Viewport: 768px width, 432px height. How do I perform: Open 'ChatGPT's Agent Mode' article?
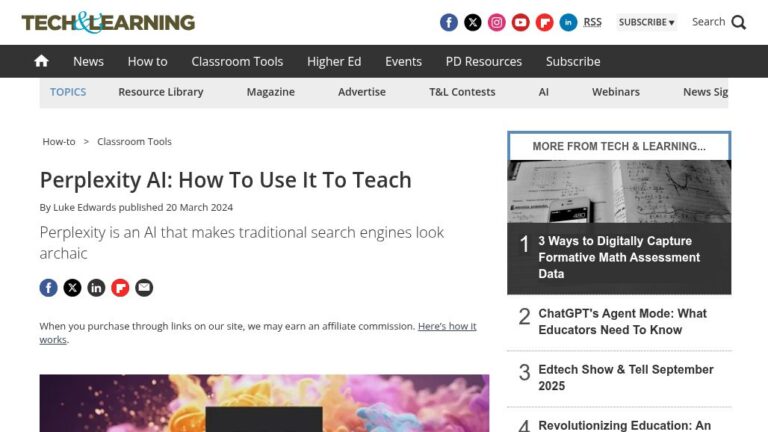point(622,322)
